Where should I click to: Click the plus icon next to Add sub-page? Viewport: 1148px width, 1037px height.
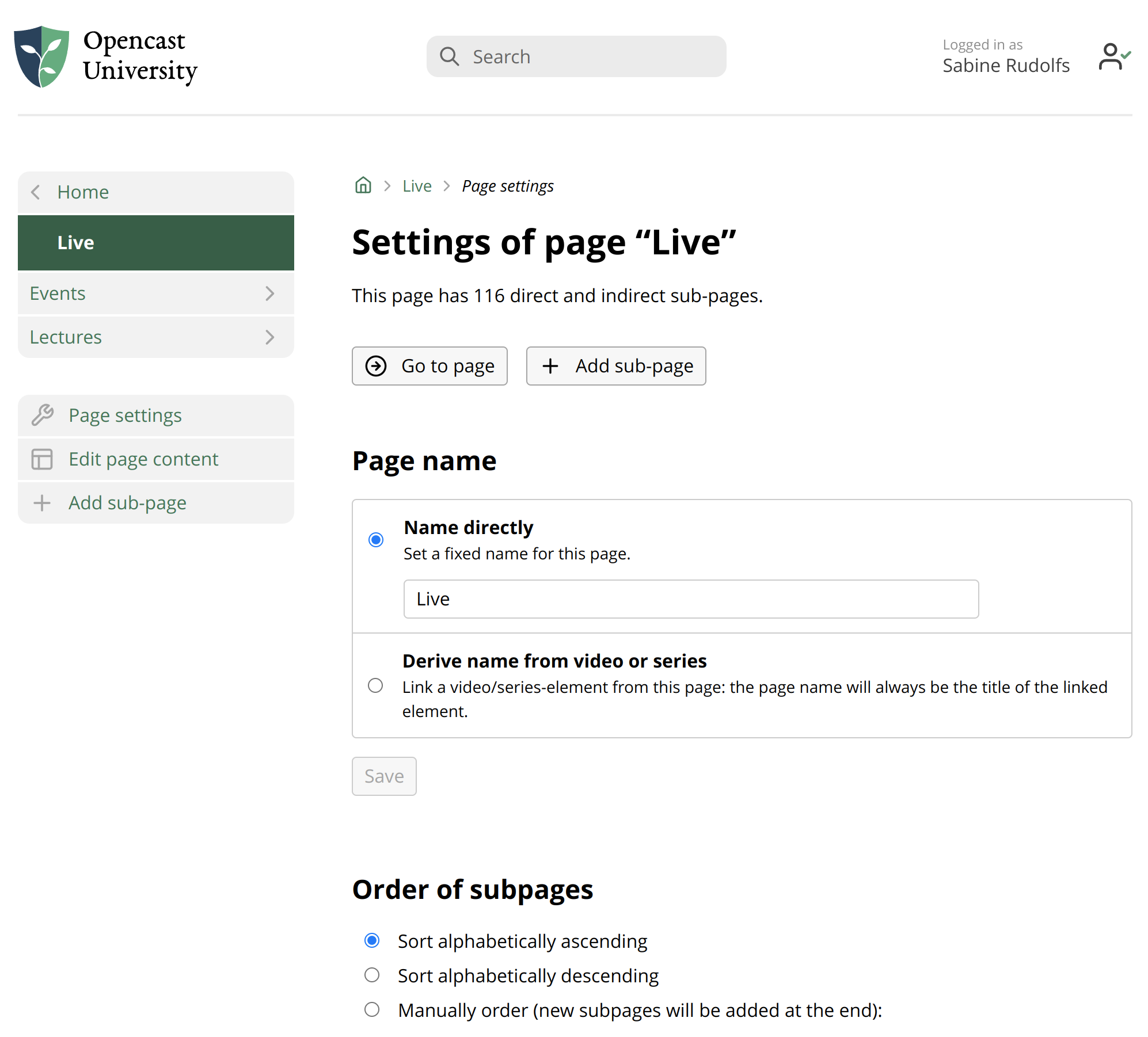[43, 503]
